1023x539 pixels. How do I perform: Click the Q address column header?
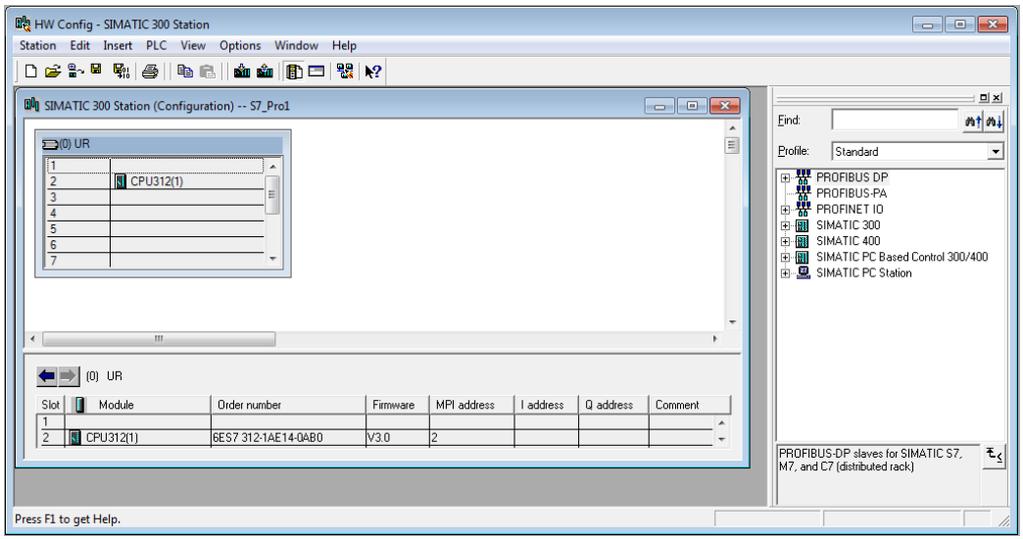(613, 405)
